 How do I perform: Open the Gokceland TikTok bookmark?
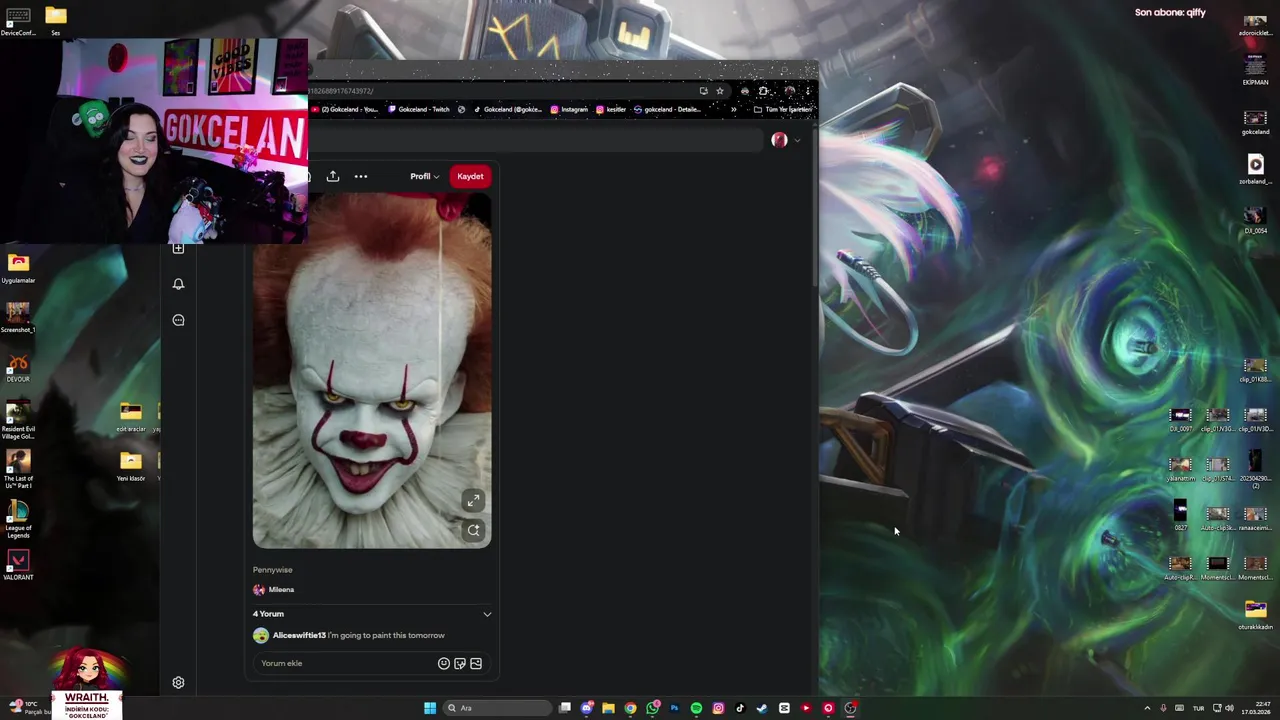tap(509, 109)
